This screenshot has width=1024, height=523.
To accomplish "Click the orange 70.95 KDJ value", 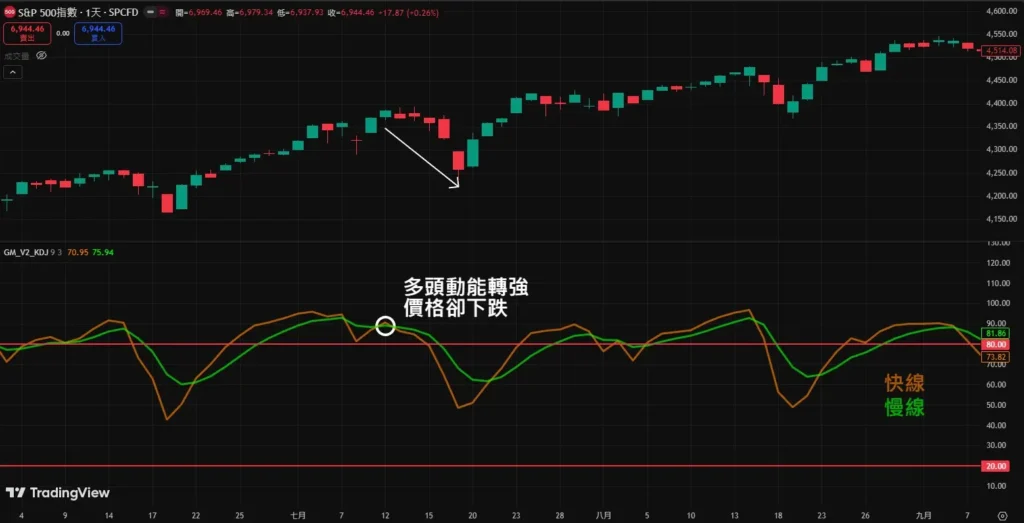I will coord(78,251).
